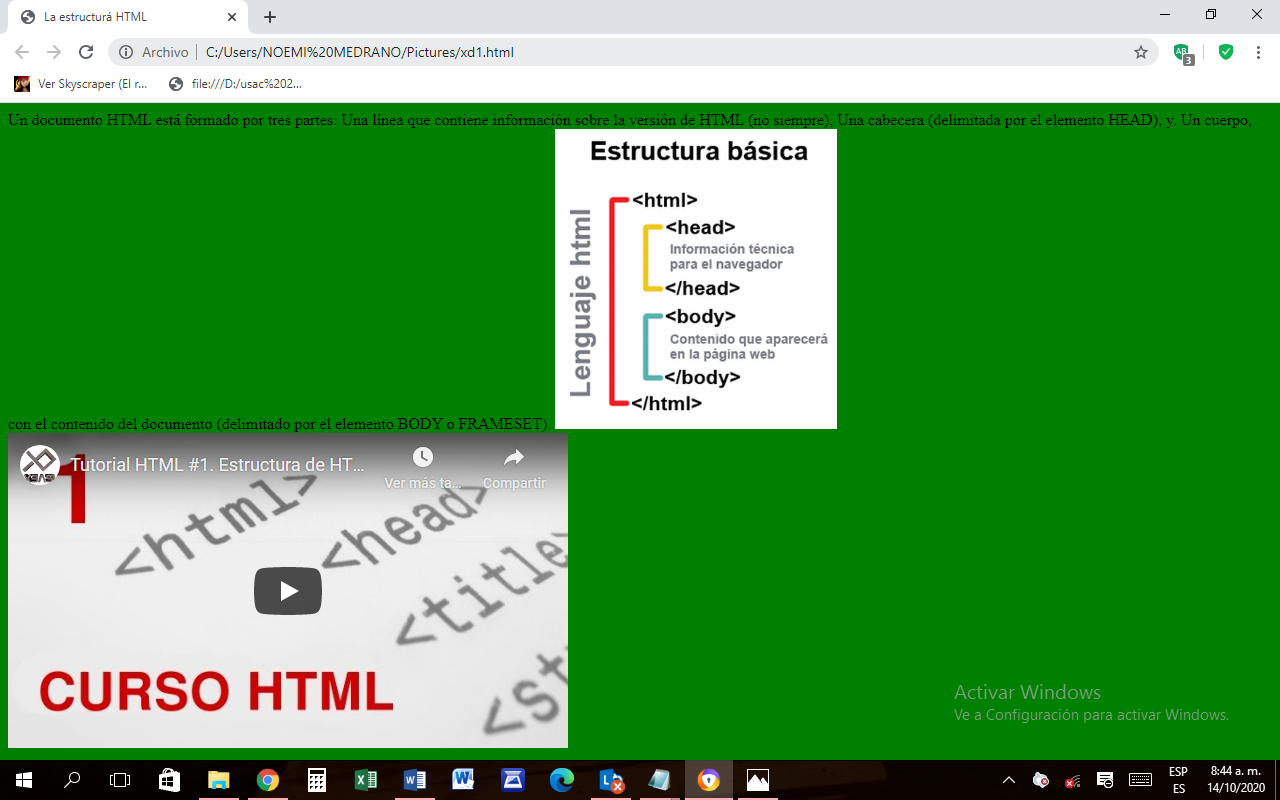The image size is (1280, 800).
Task: Select the La estructurá HTML tab
Action: [120, 16]
